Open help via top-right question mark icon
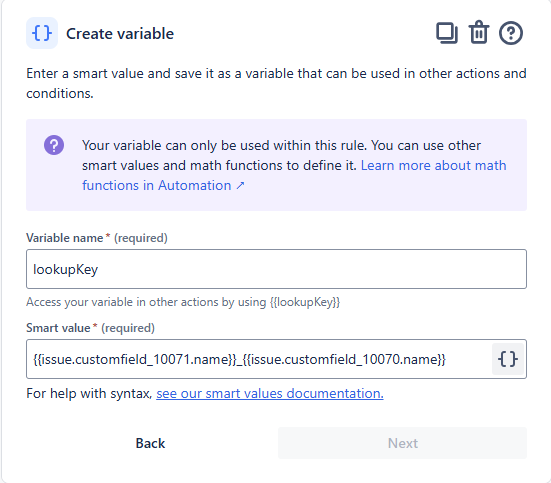 pos(511,33)
